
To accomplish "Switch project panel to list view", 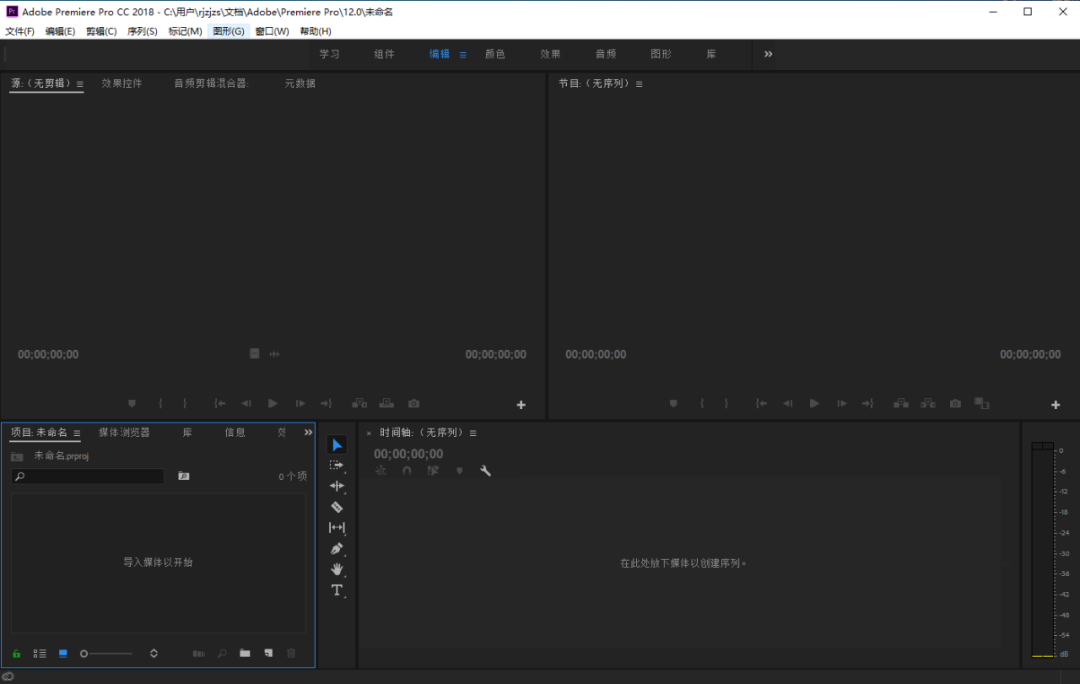I will coord(40,653).
